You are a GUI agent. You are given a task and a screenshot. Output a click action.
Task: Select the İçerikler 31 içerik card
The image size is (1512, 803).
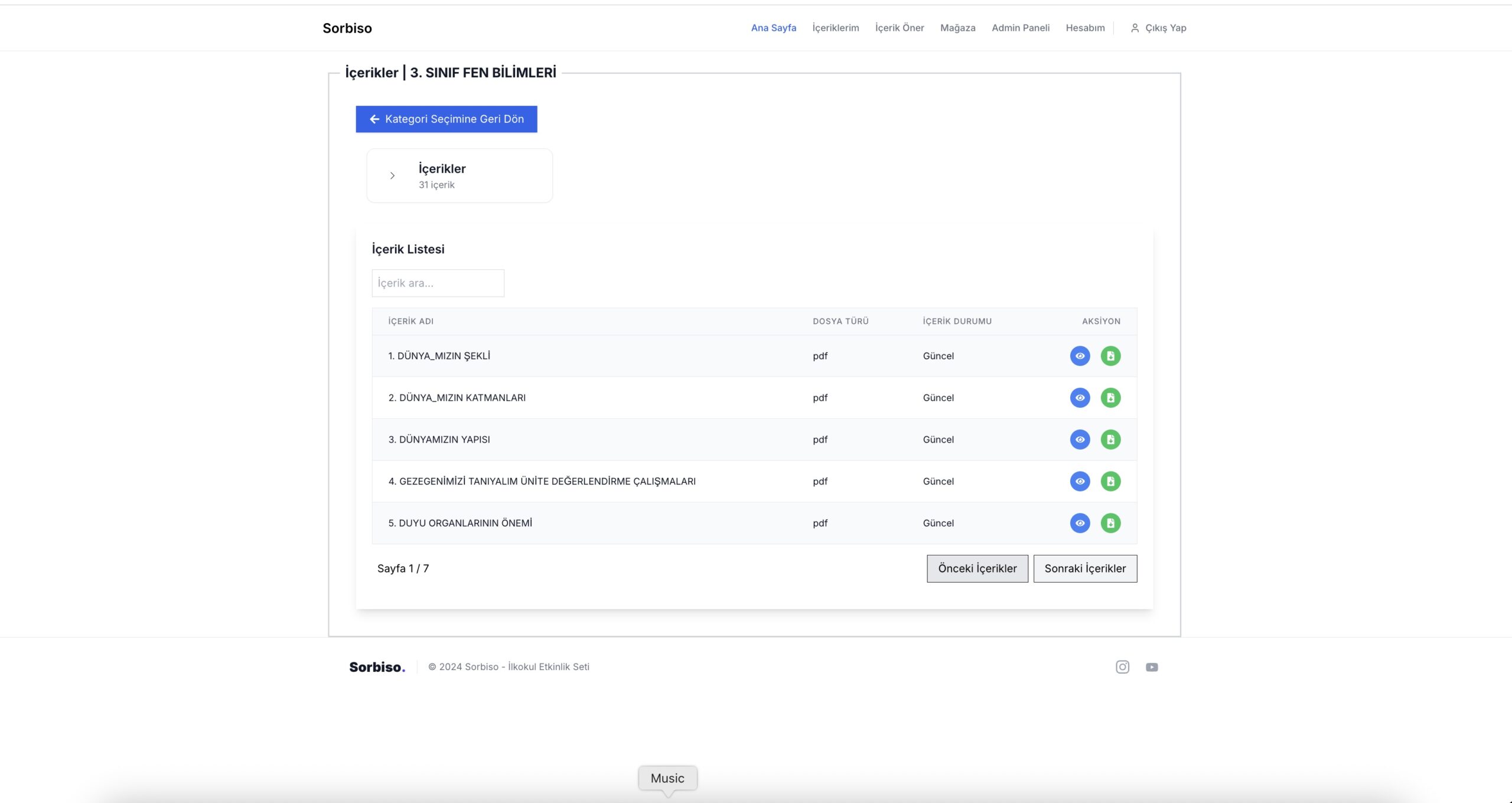pyautogui.click(x=460, y=175)
